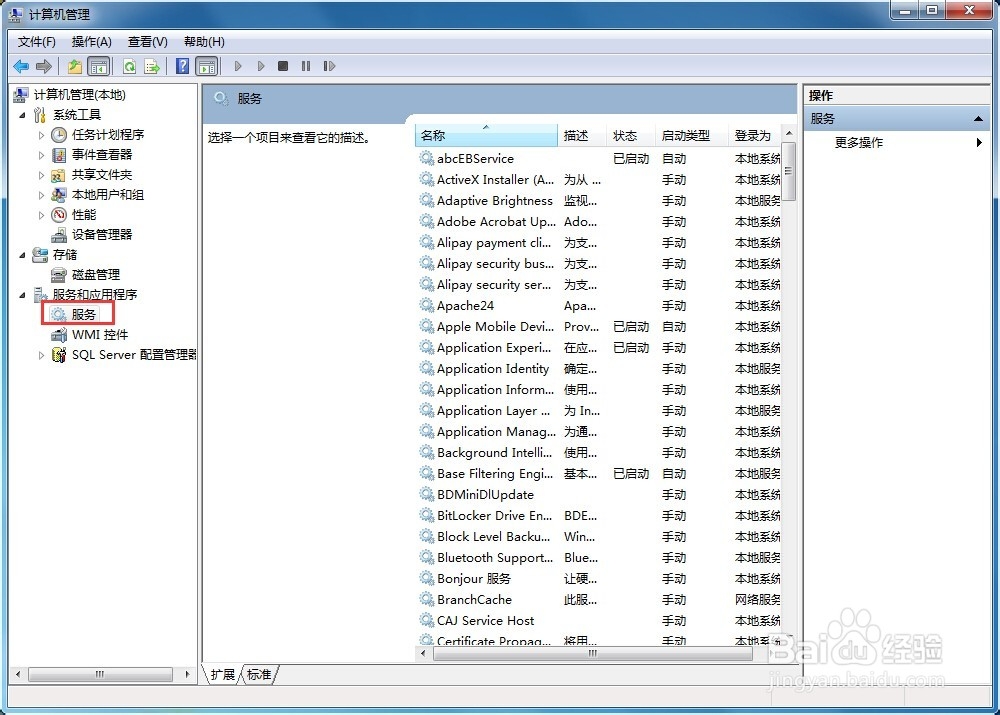
Task: Expand the 性能 node arrow
Action: point(41,215)
